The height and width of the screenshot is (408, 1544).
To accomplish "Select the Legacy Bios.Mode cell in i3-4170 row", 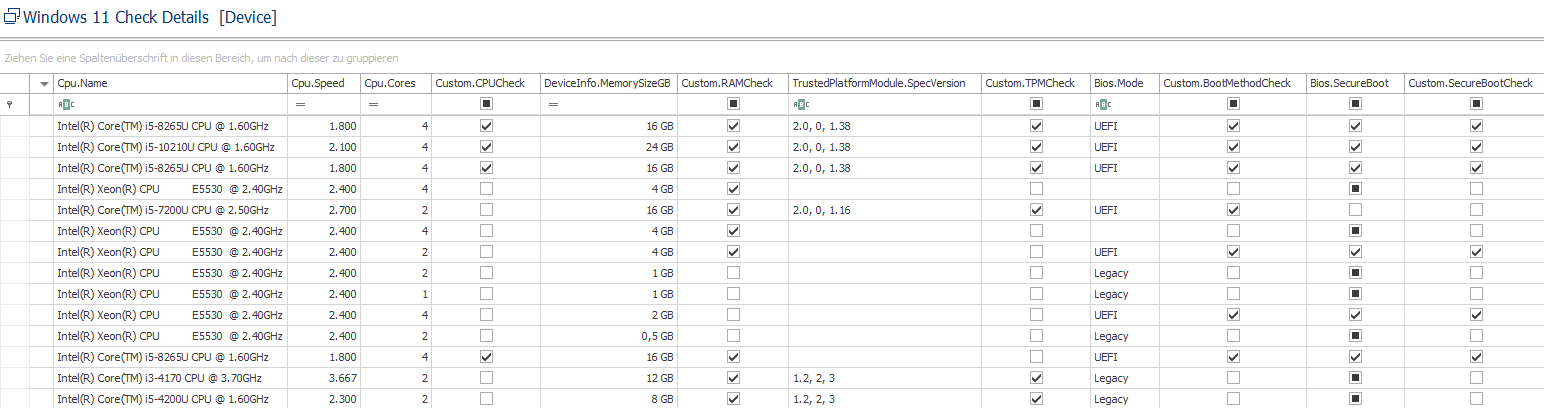I will pyautogui.click(x=1125, y=378).
